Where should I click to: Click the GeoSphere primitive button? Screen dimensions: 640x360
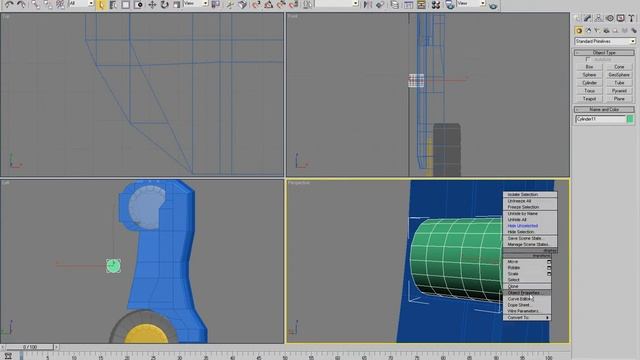619,75
